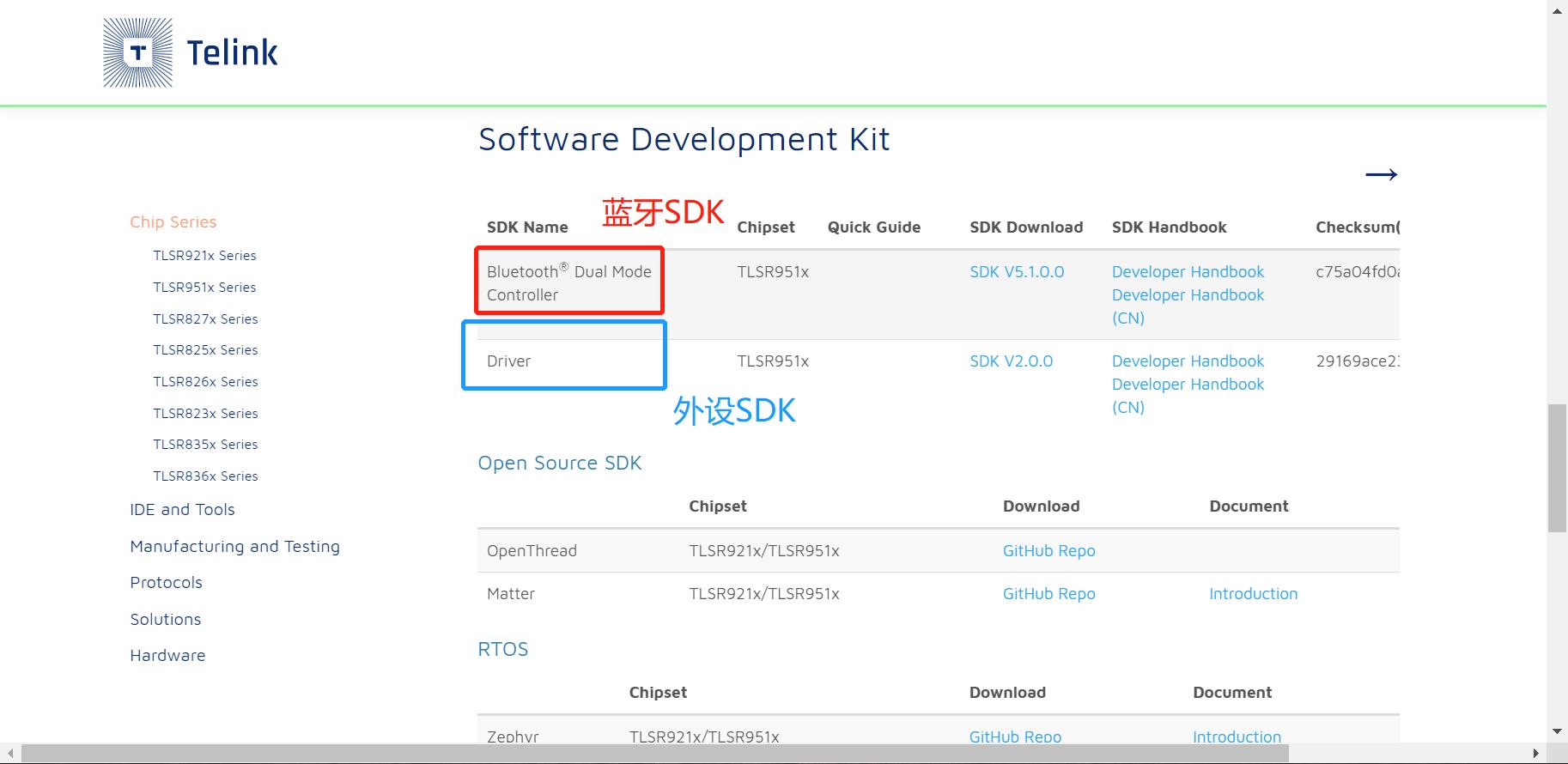
Task: Click the Driver SDK name cell
Action: (x=508, y=361)
